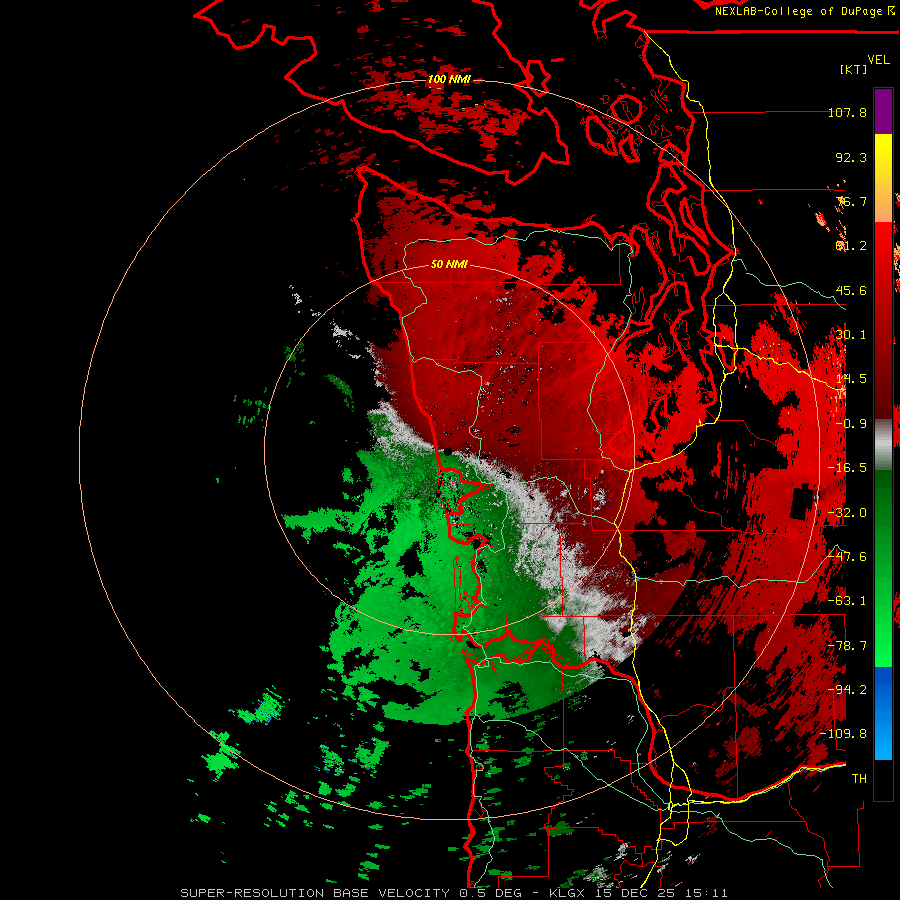Click the VEL legend heading
Viewport: 900px width, 900px height.
click(x=878, y=59)
